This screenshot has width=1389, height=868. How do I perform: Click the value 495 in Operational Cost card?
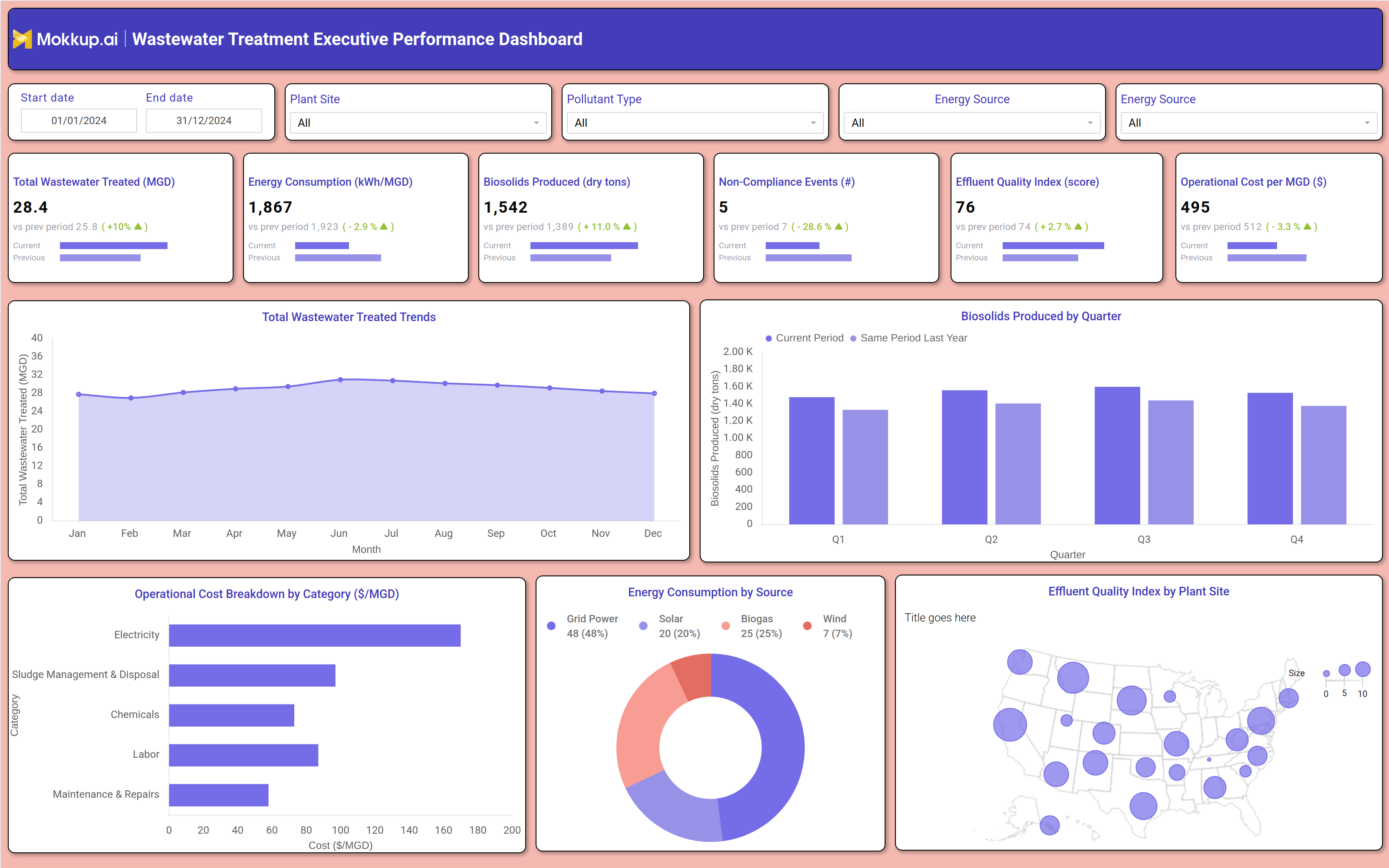1195,207
